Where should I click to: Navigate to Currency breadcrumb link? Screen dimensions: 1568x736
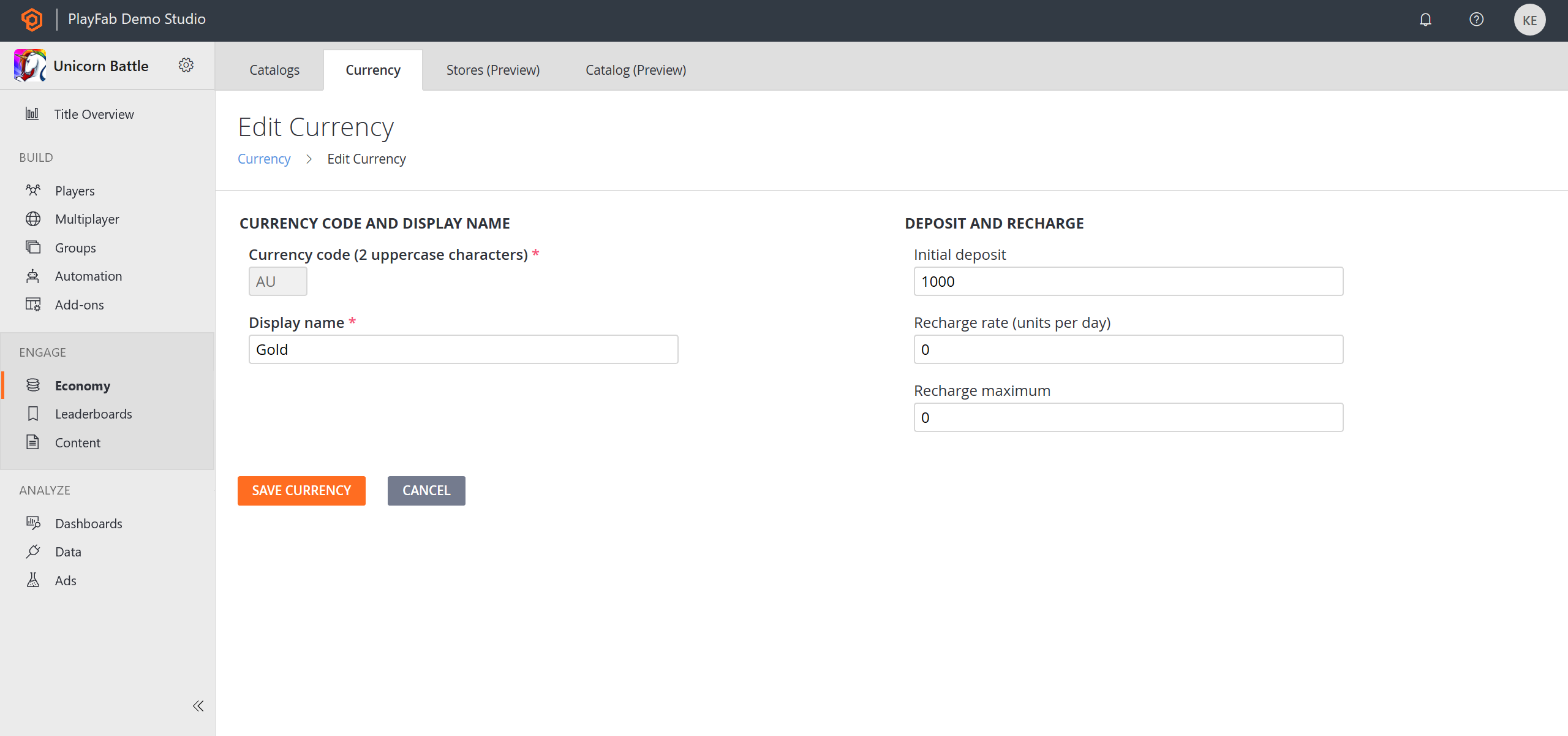click(x=264, y=158)
